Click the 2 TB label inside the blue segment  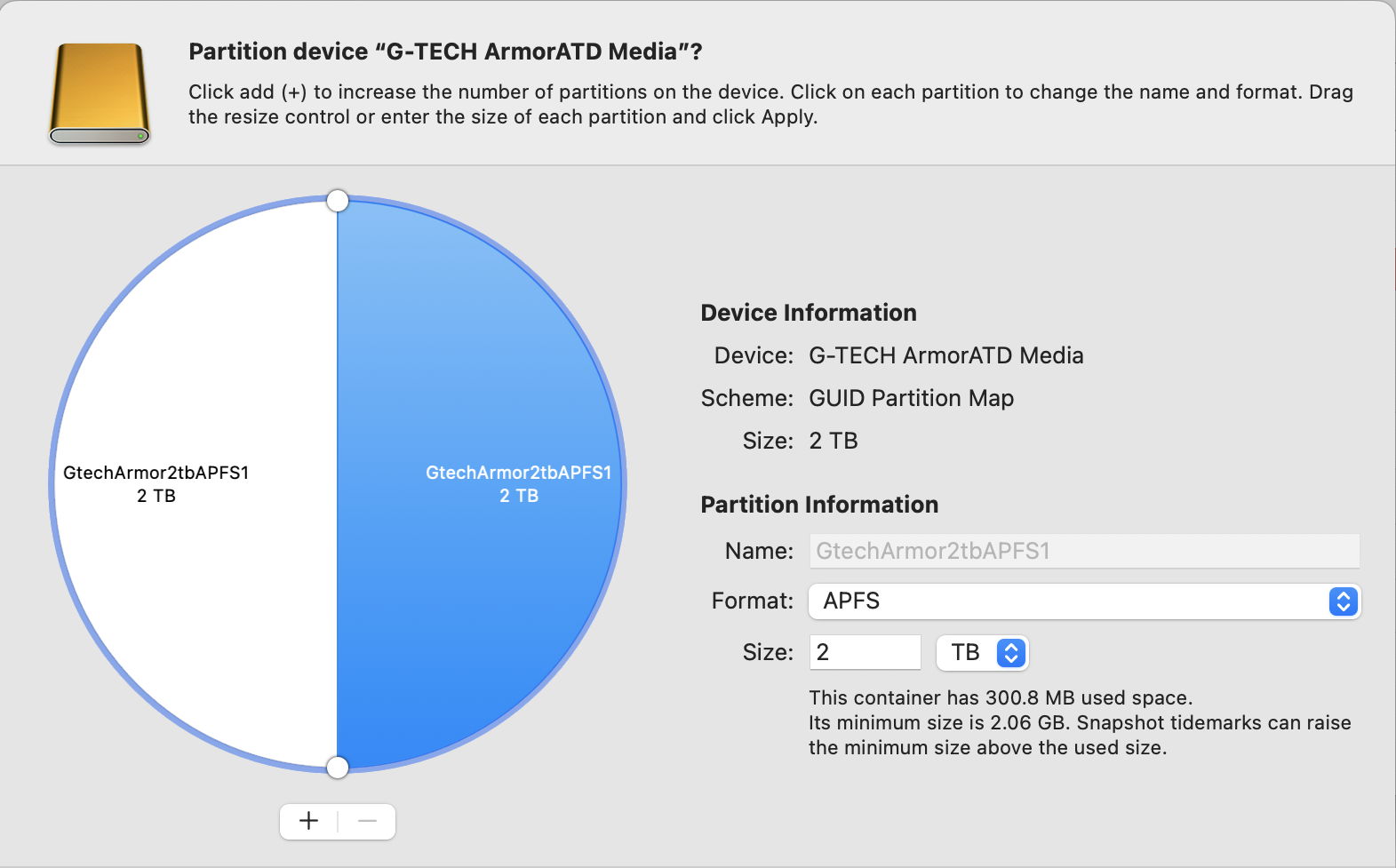tap(519, 496)
